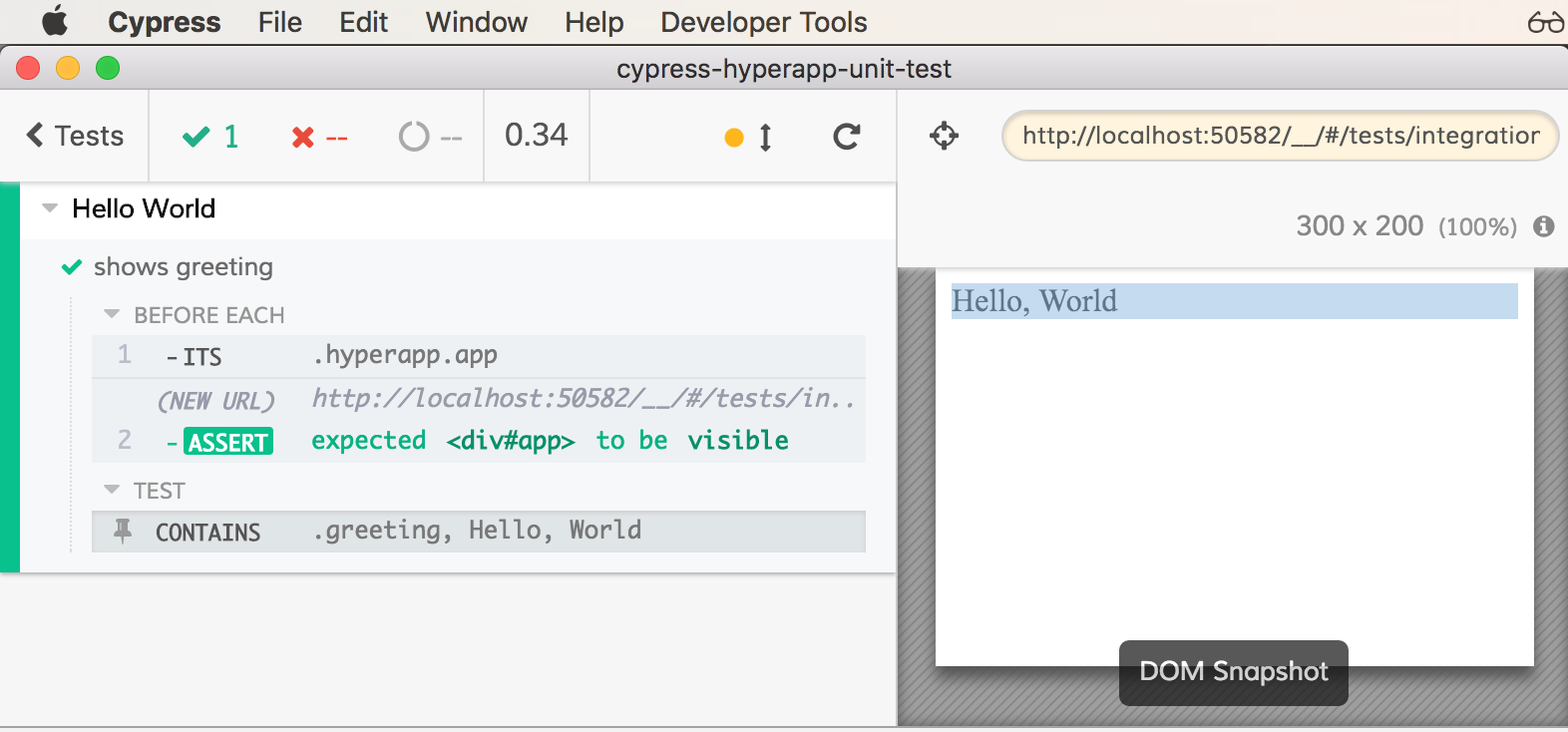This screenshot has height=732, width=1568.
Task: Select the CONTAINS .greeting command
Action: (x=479, y=532)
